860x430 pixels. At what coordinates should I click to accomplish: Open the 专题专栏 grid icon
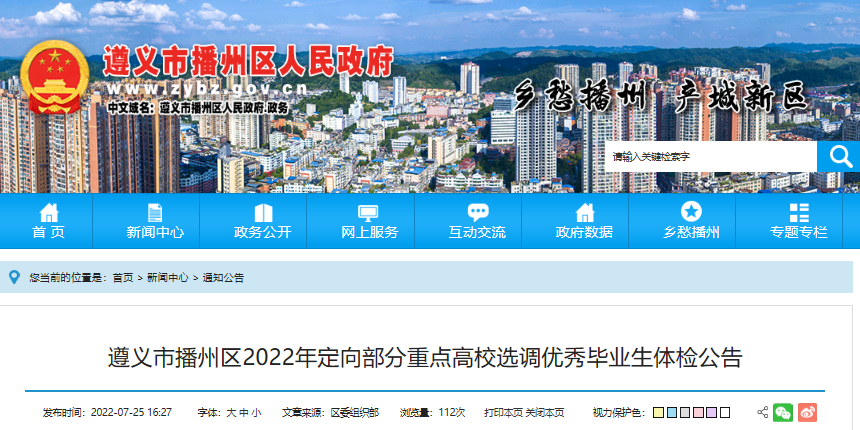(798, 213)
